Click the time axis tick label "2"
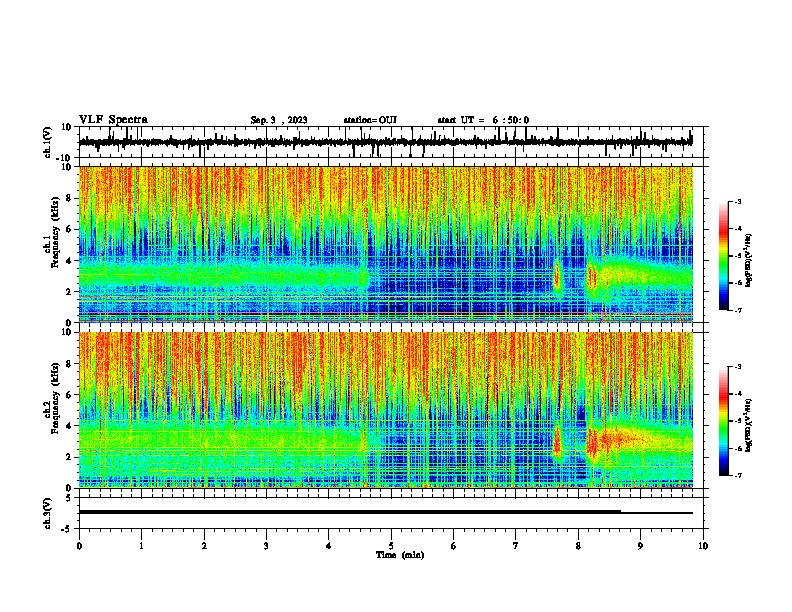Viewport: 792px width, 612px height. (x=204, y=546)
